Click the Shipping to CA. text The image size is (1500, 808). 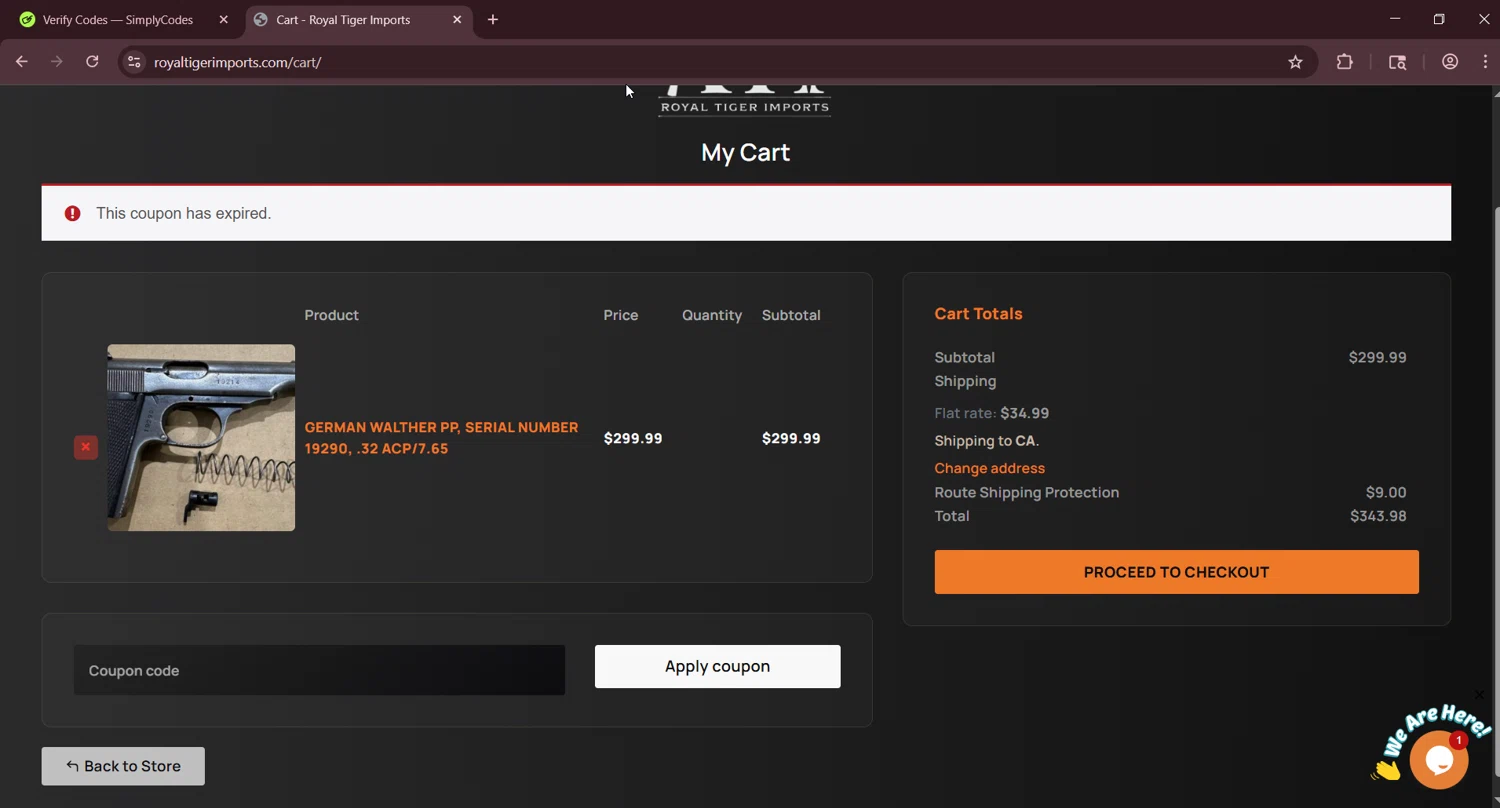(x=986, y=441)
